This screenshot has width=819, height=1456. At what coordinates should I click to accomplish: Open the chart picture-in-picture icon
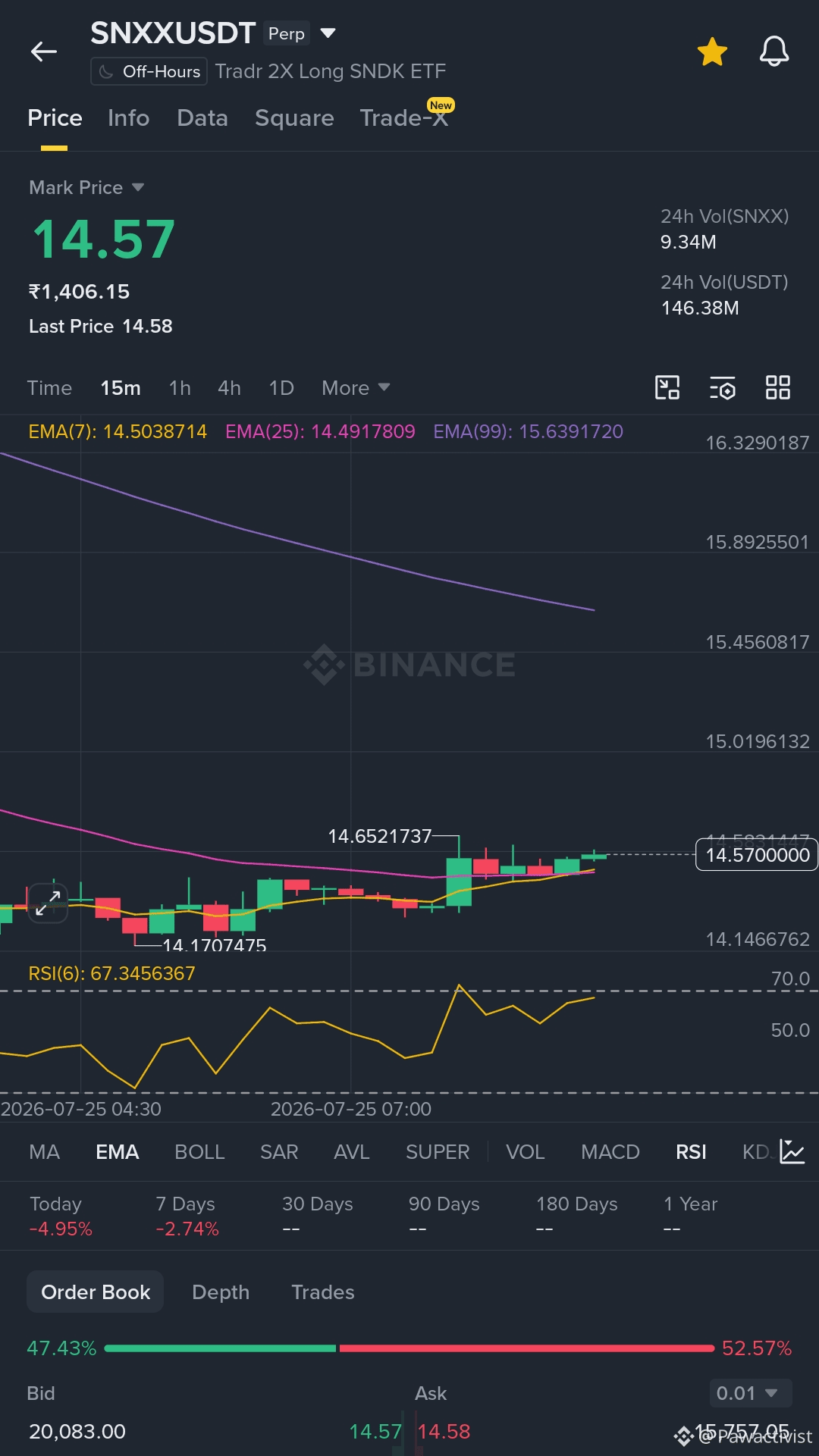[667, 387]
